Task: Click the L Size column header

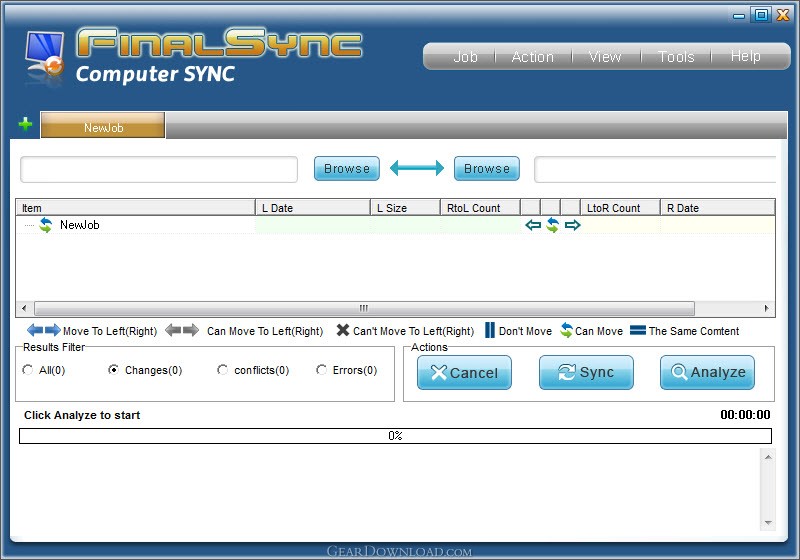Action: point(405,208)
